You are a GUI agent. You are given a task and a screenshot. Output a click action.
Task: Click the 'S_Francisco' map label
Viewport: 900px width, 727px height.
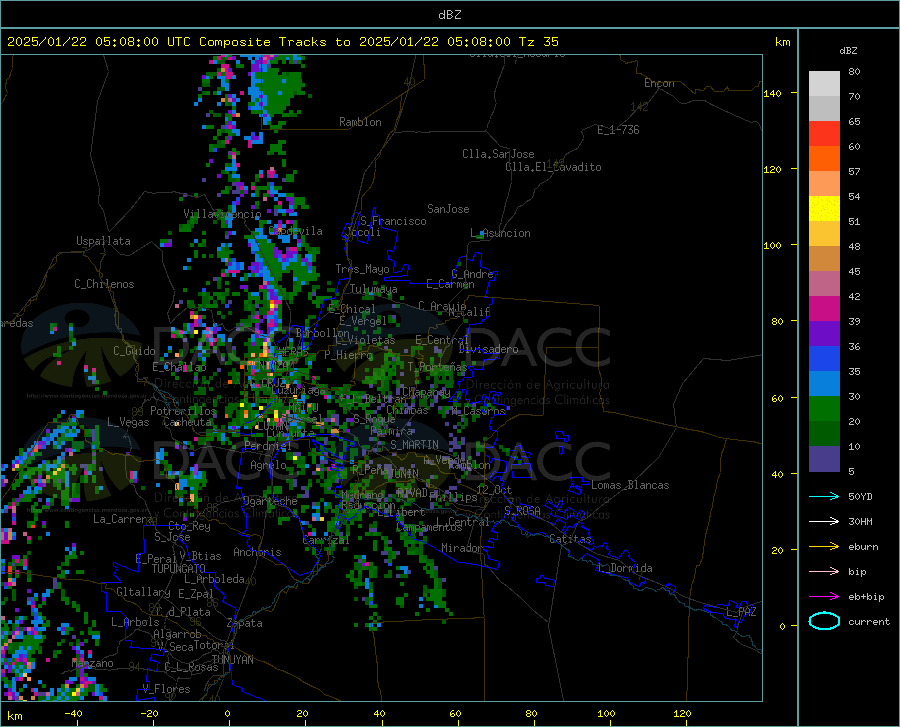point(393,221)
